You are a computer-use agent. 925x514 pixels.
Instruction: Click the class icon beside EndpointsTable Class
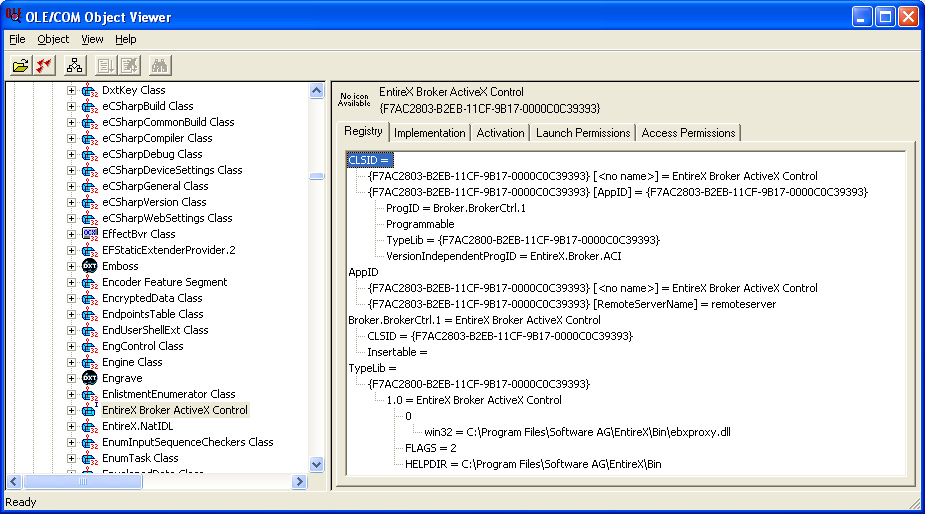pos(90,314)
